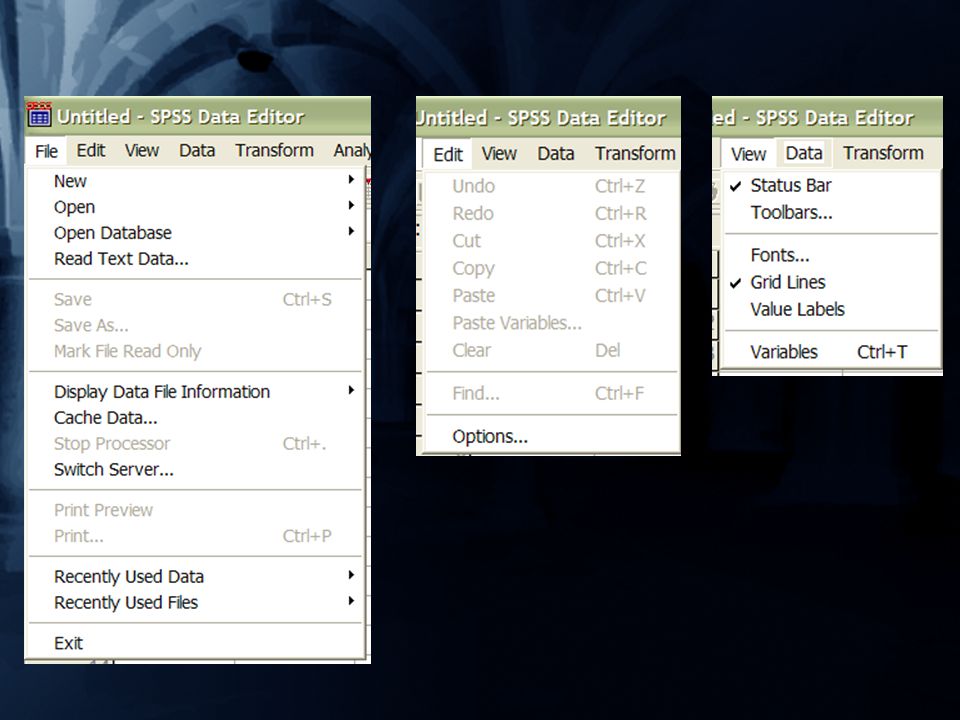
Task: Click Clear in the Edit menu
Action: click(x=552, y=351)
